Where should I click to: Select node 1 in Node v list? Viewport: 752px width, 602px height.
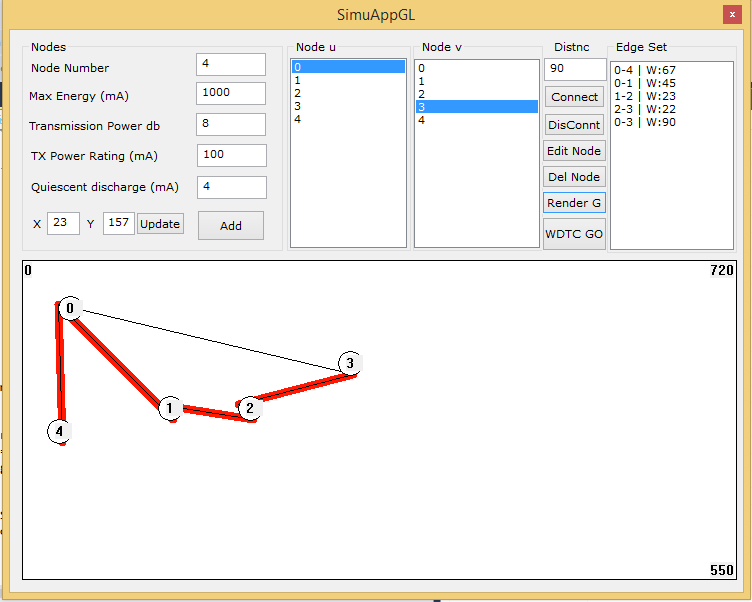coord(477,81)
